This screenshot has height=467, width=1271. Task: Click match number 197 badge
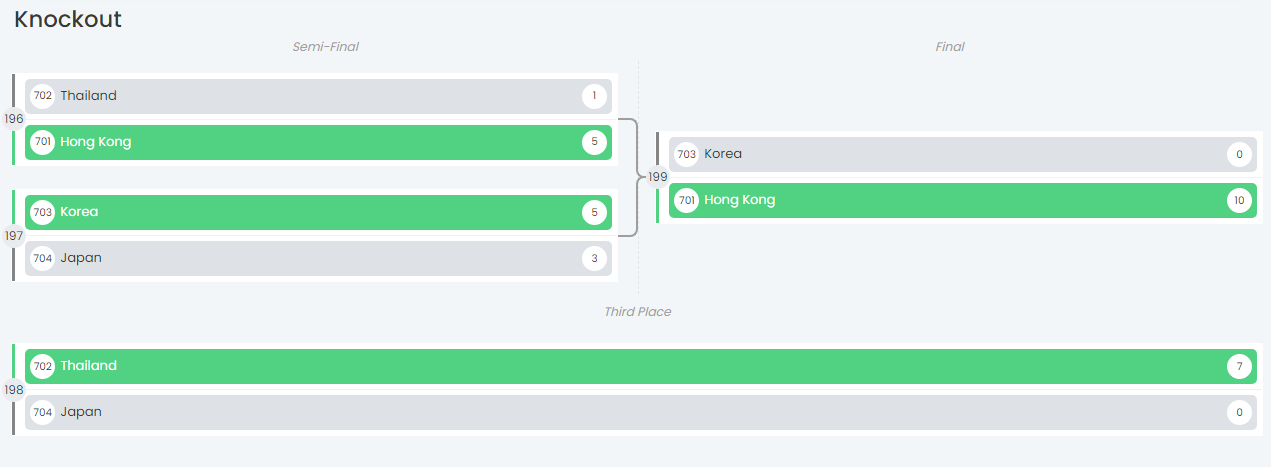[14, 236]
